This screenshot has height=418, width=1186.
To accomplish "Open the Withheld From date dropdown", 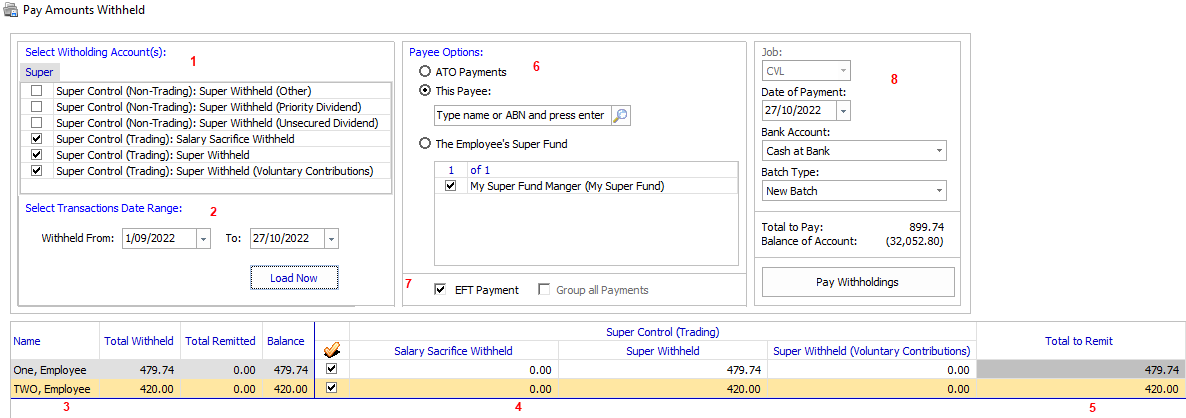I will pyautogui.click(x=204, y=239).
